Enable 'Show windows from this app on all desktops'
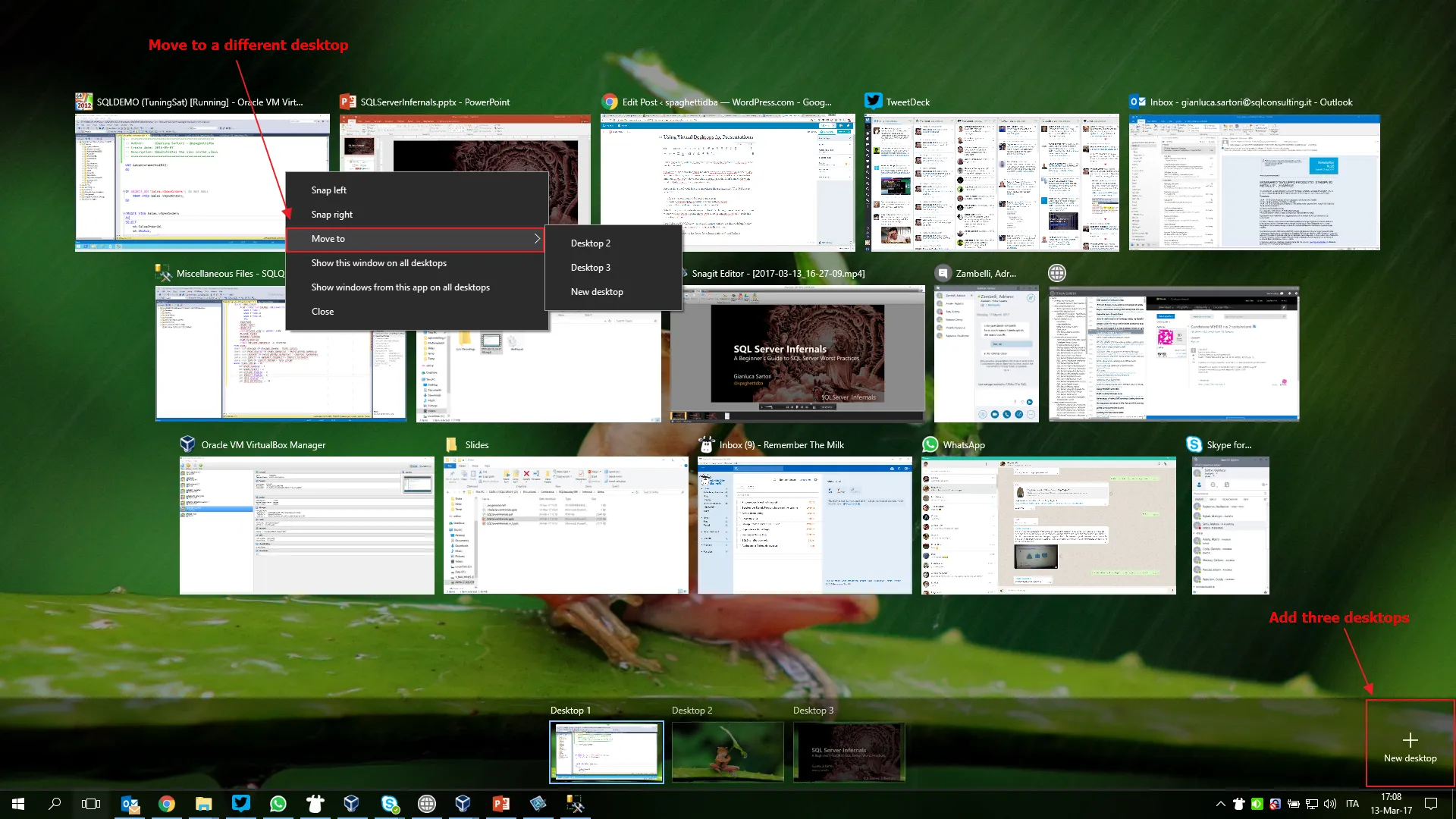 point(400,287)
